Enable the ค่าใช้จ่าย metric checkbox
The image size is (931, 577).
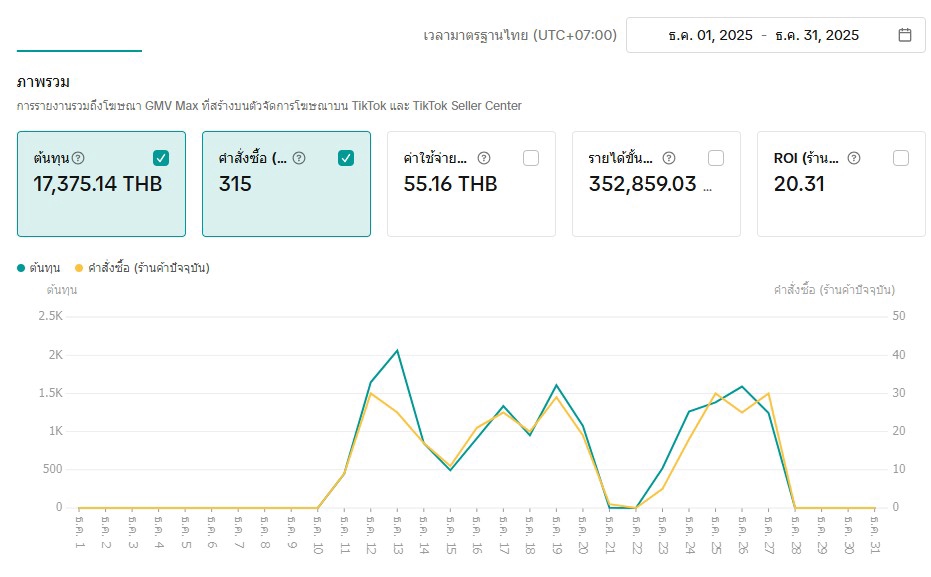(531, 158)
